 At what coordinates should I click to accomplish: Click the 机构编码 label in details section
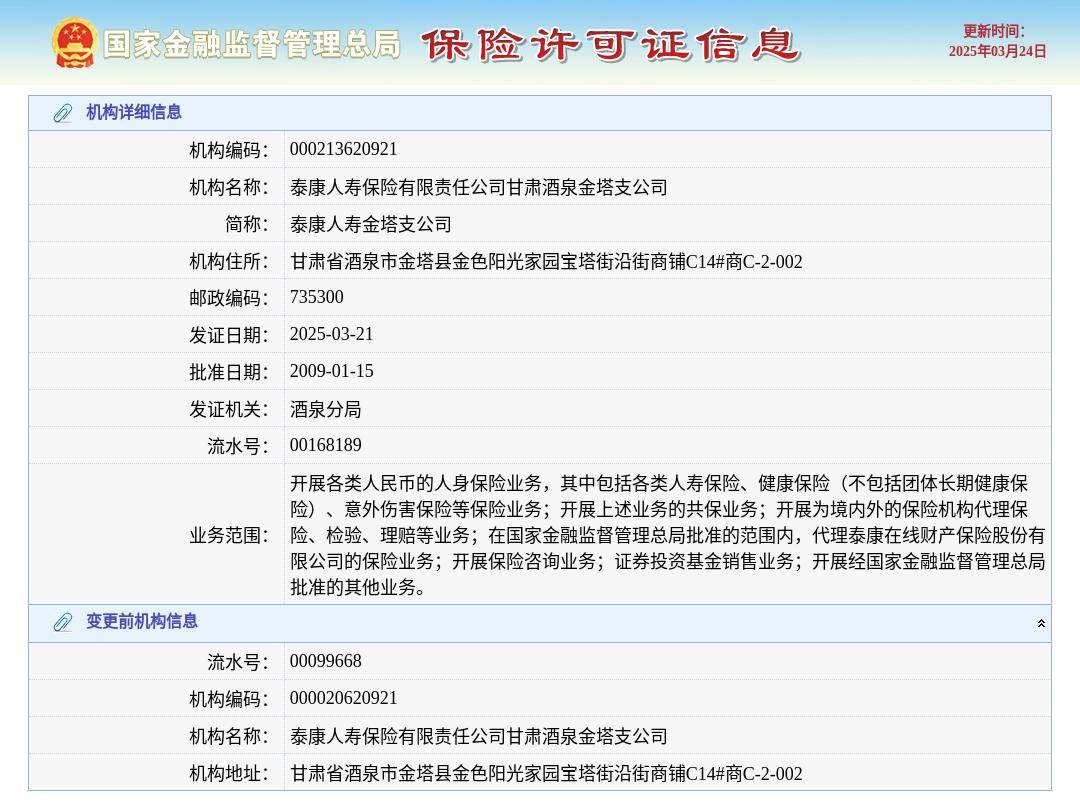pyautogui.click(x=229, y=150)
